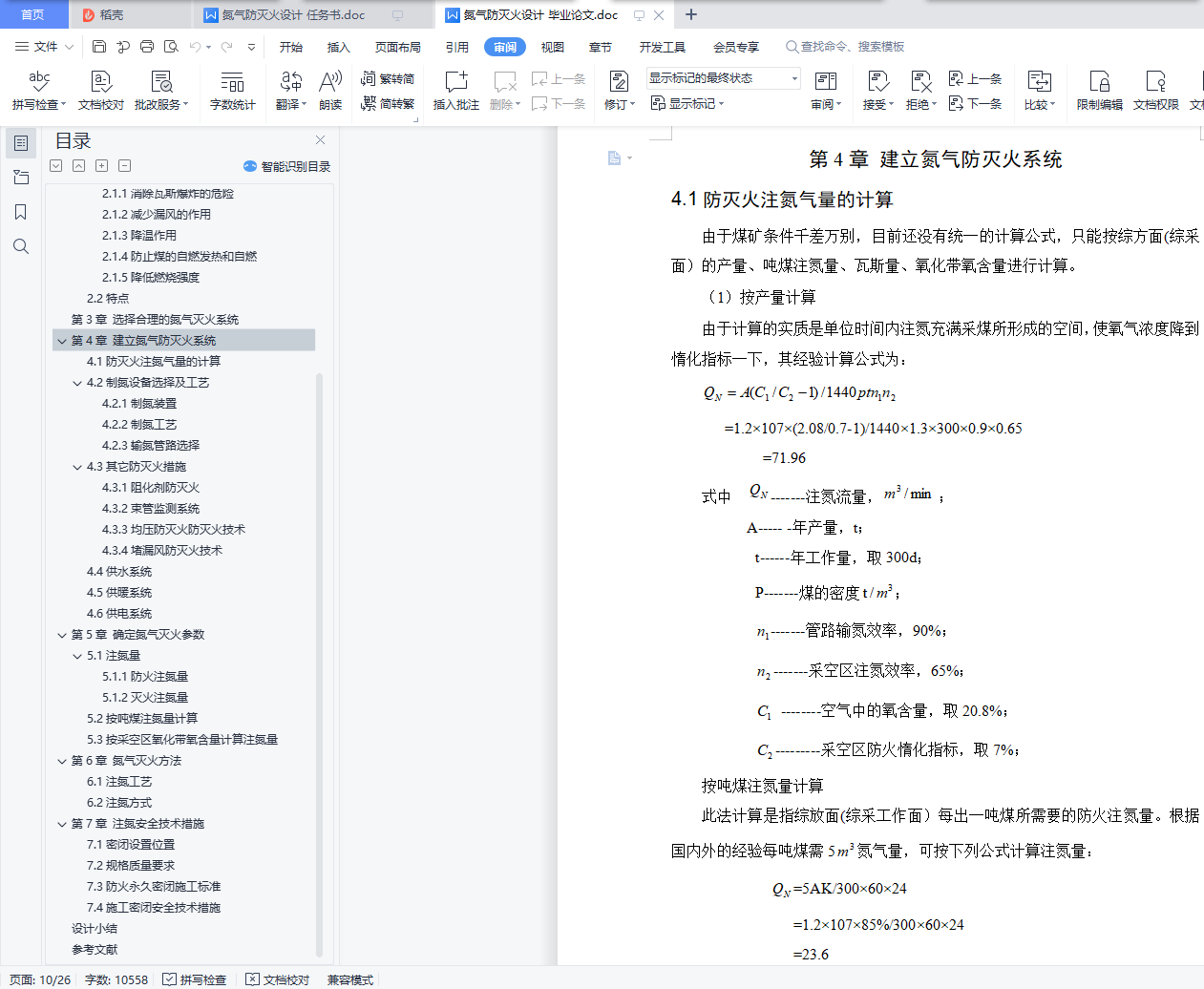
Task: Expand quick access toolbar customize arrow
Action: click(251, 46)
